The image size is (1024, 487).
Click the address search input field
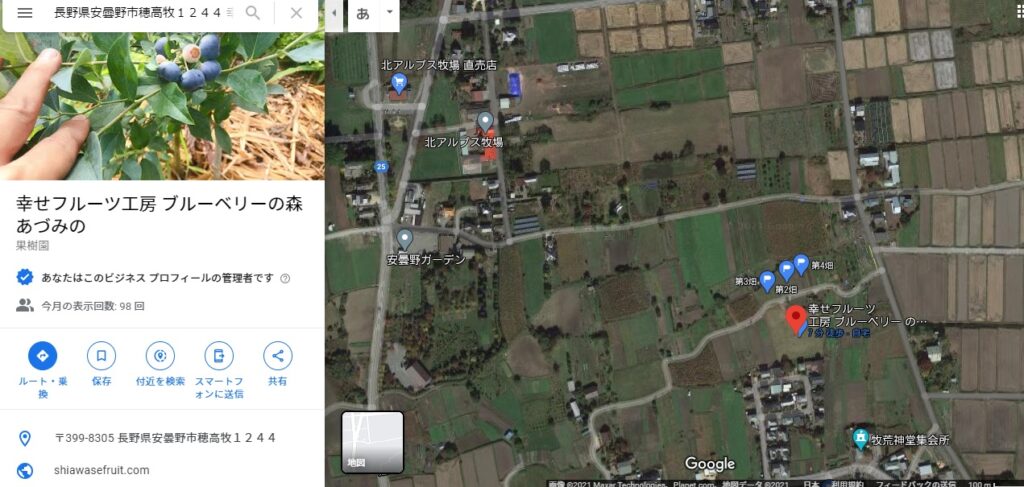[x=143, y=13]
